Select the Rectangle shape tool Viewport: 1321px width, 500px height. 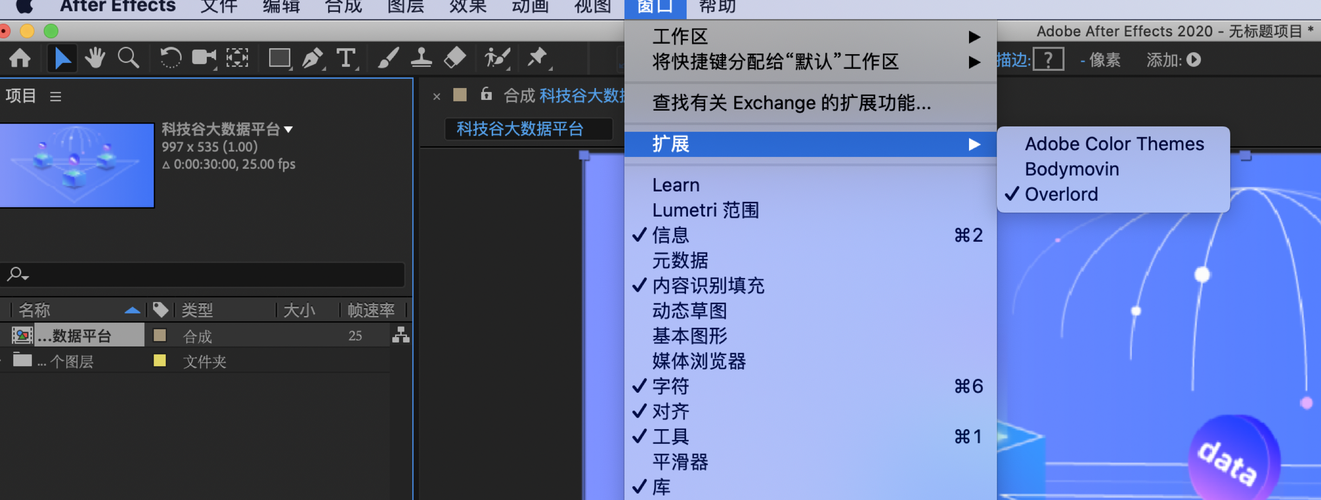[x=280, y=58]
